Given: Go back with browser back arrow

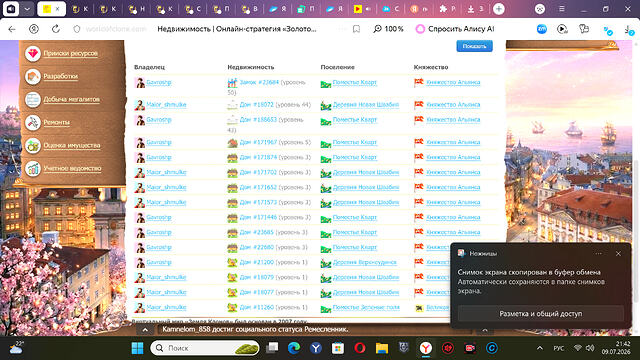Looking at the screenshot, I should [x=12, y=29].
